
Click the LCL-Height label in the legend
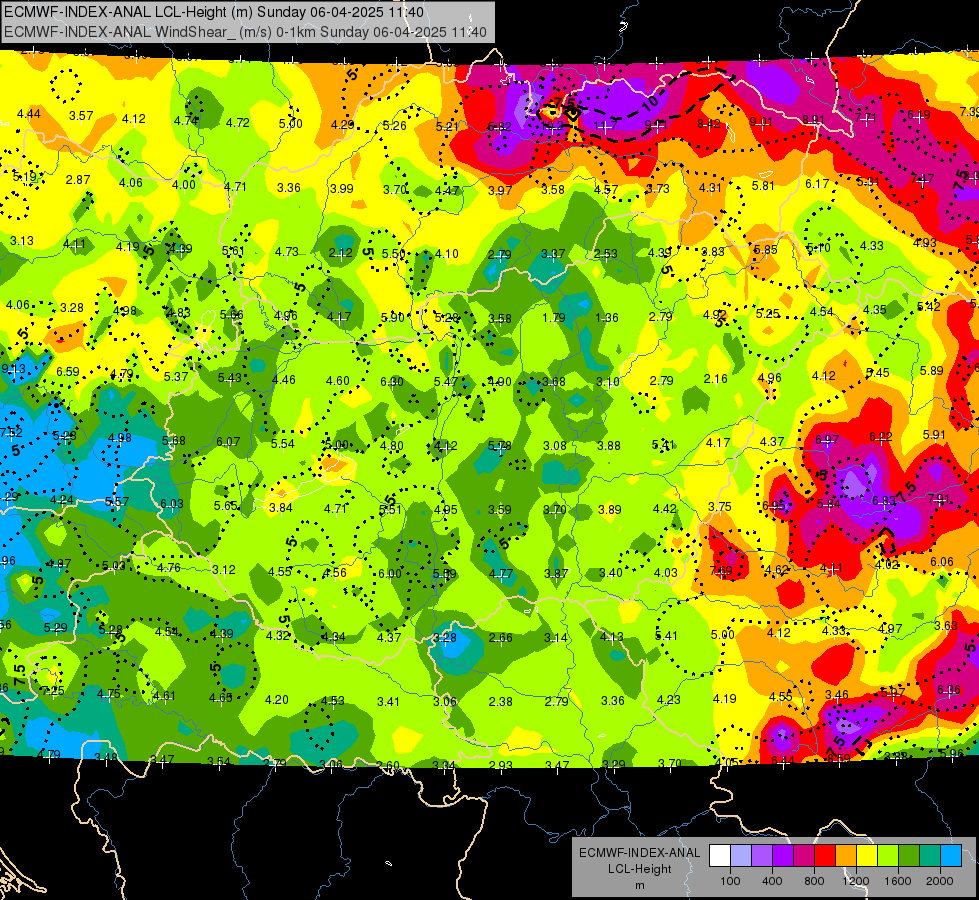click(x=639, y=869)
